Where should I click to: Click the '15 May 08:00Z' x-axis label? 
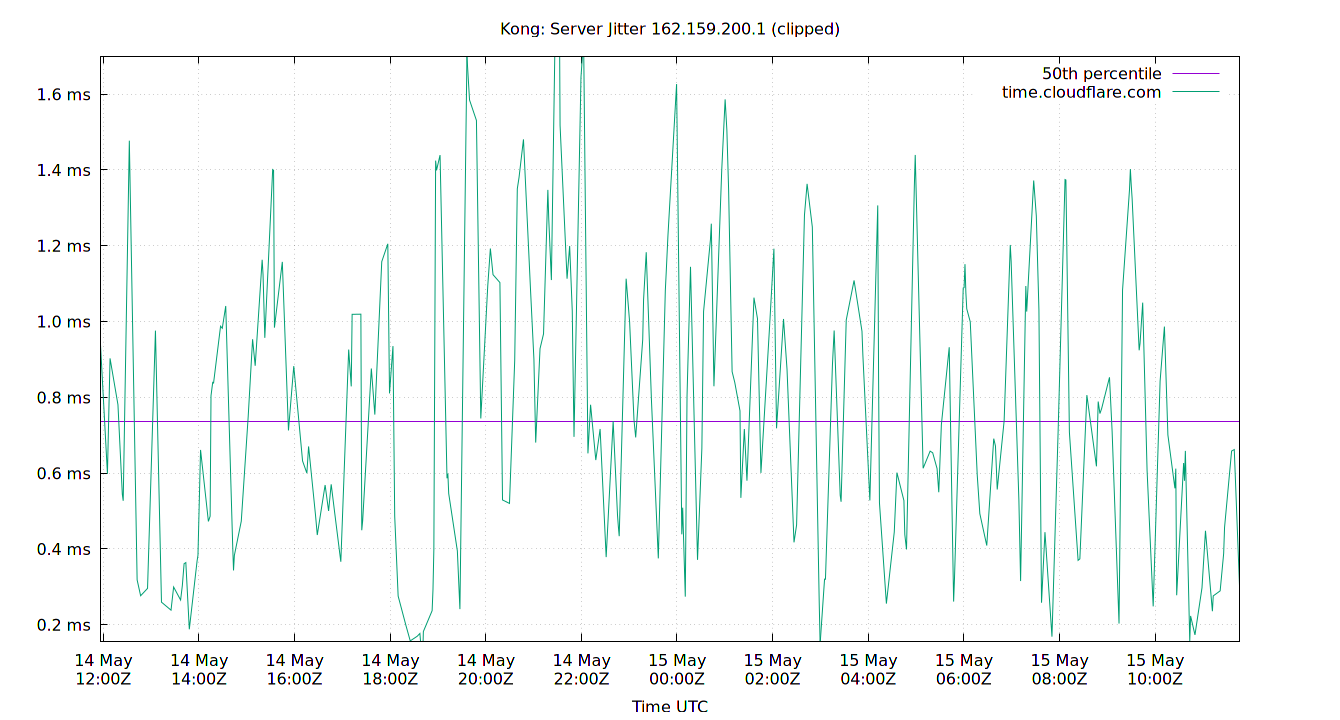click(1060, 669)
